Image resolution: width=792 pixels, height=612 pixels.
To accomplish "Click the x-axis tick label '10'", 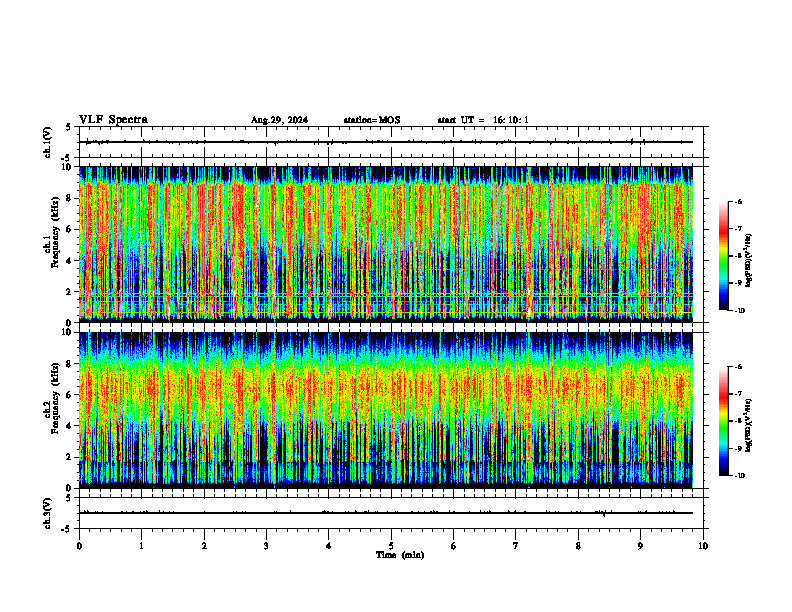I will (x=703, y=546).
